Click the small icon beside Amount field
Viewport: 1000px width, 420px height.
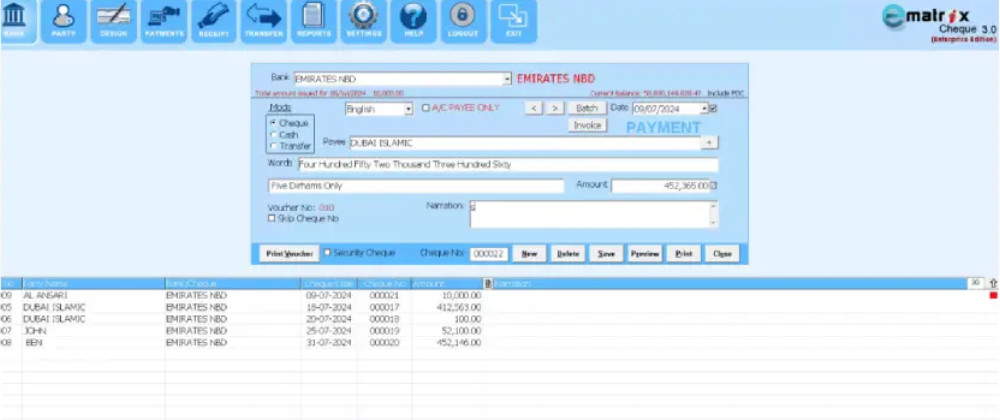coord(714,185)
